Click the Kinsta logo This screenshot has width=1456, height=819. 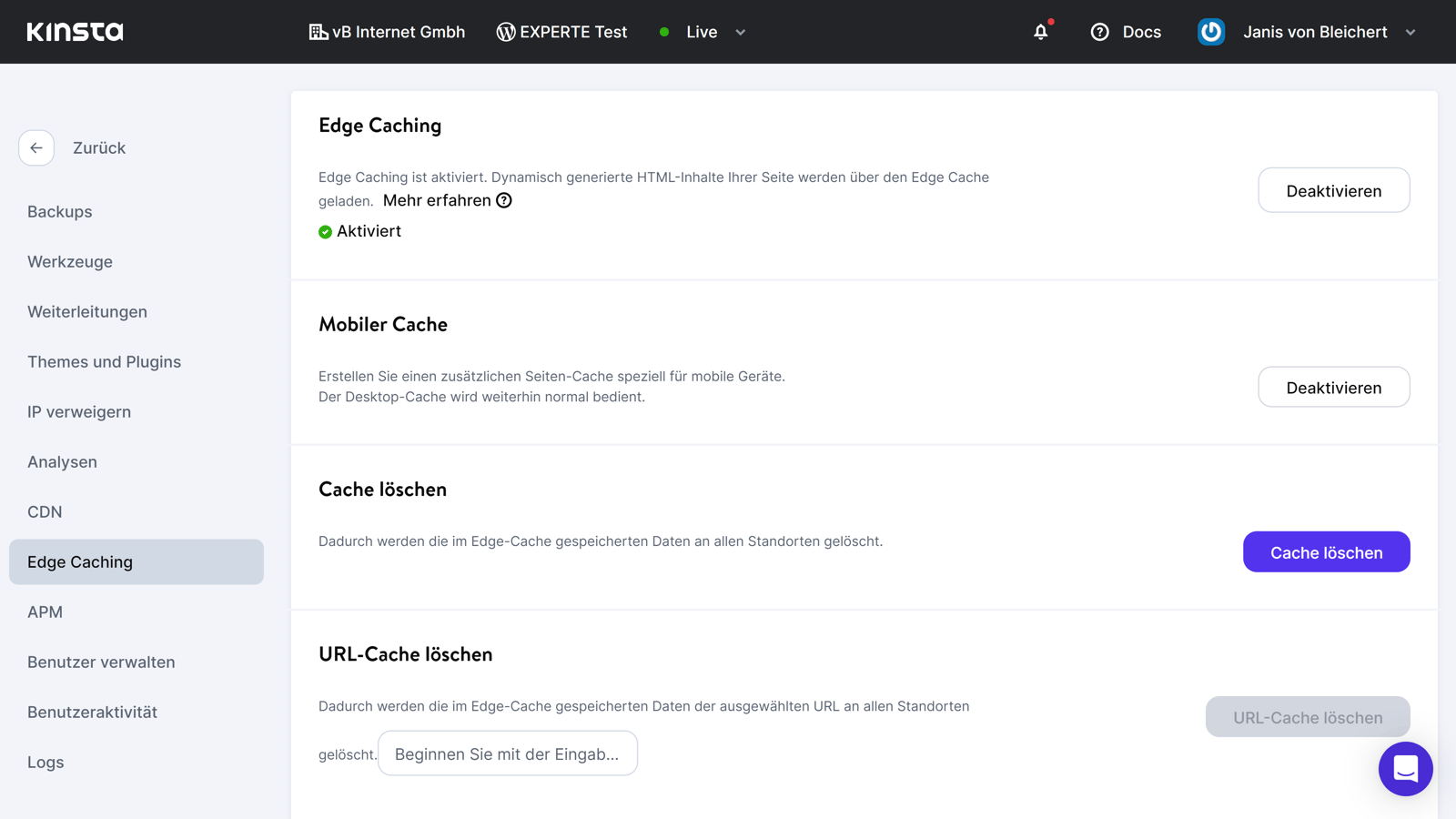pyautogui.click(x=76, y=31)
